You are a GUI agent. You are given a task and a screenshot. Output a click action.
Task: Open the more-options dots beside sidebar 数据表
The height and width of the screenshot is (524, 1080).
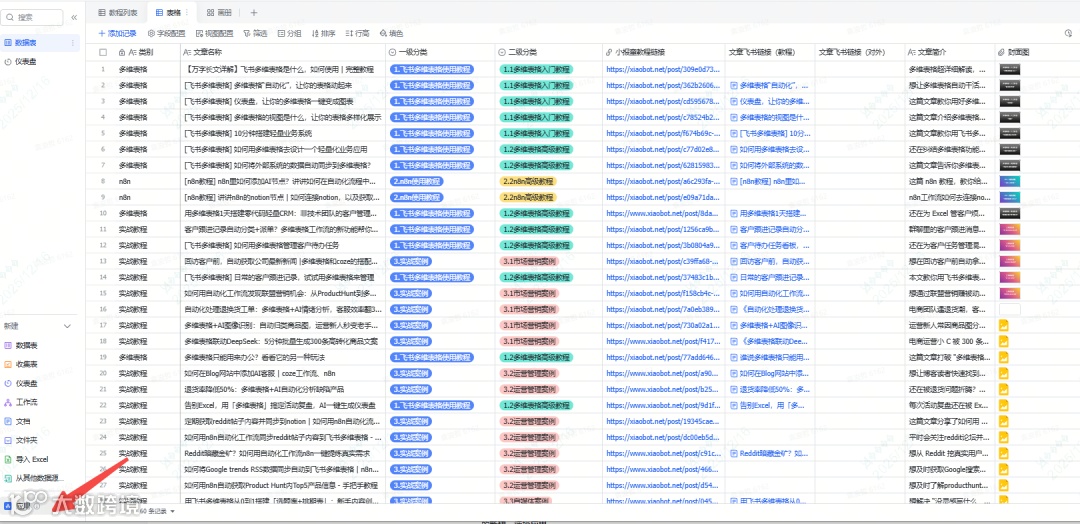click(74, 43)
